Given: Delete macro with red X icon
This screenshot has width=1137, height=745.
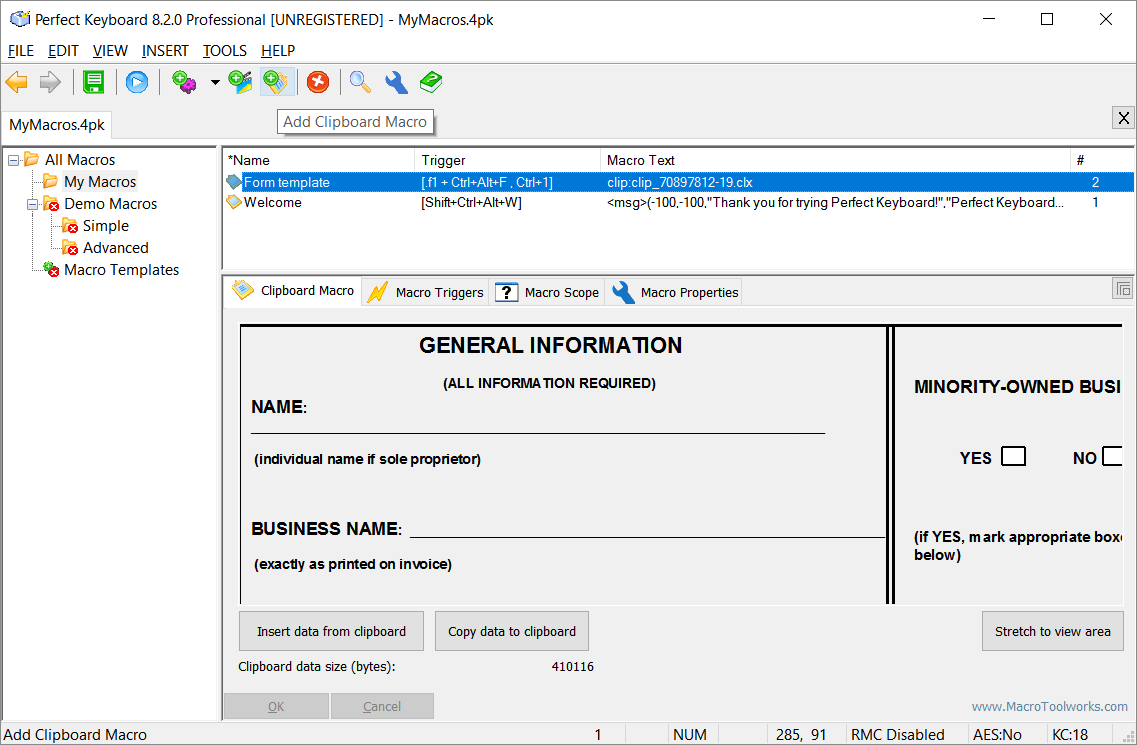Looking at the screenshot, I should point(318,82).
